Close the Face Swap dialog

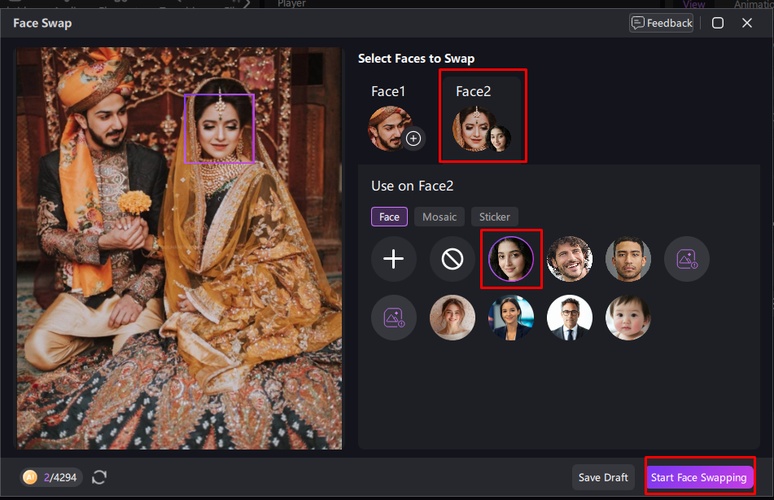[x=747, y=23]
